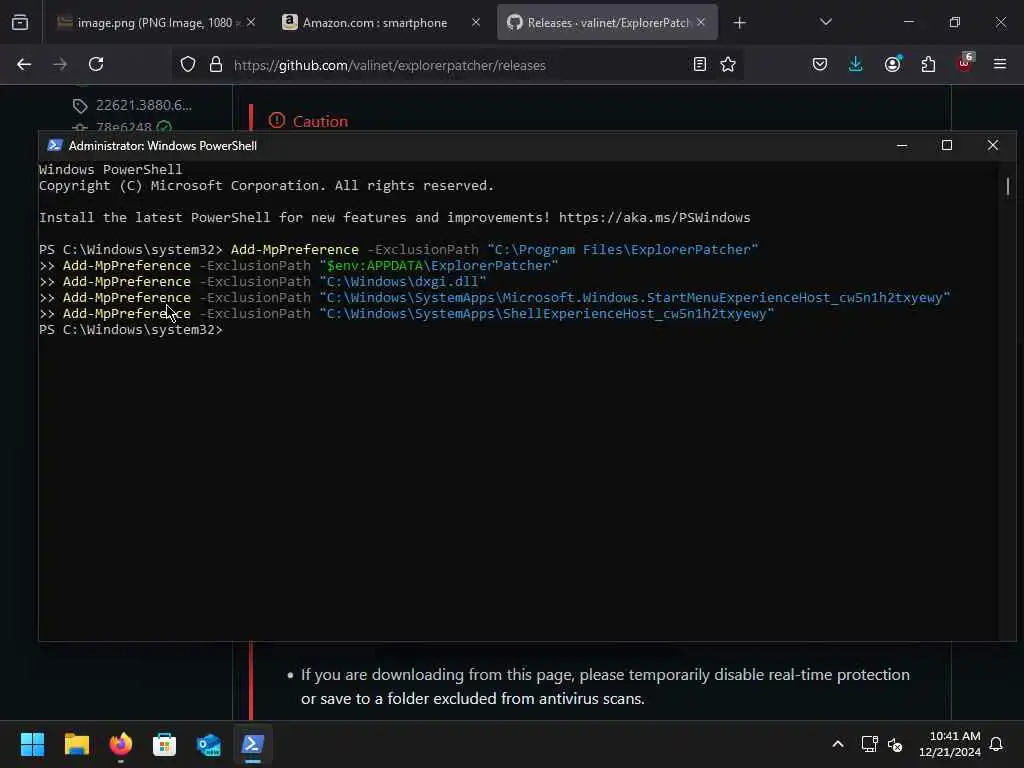Open network status tray icon
The image size is (1024, 768).
tap(869, 744)
